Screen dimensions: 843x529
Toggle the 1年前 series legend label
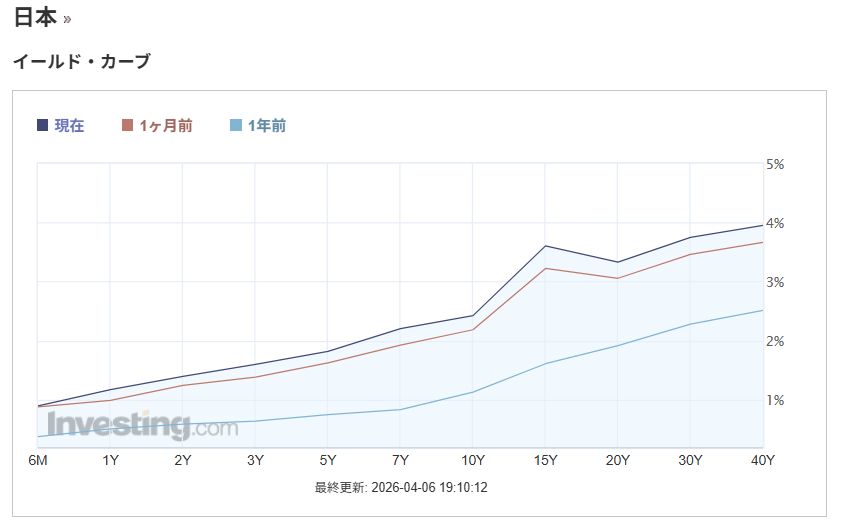click(267, 126)
